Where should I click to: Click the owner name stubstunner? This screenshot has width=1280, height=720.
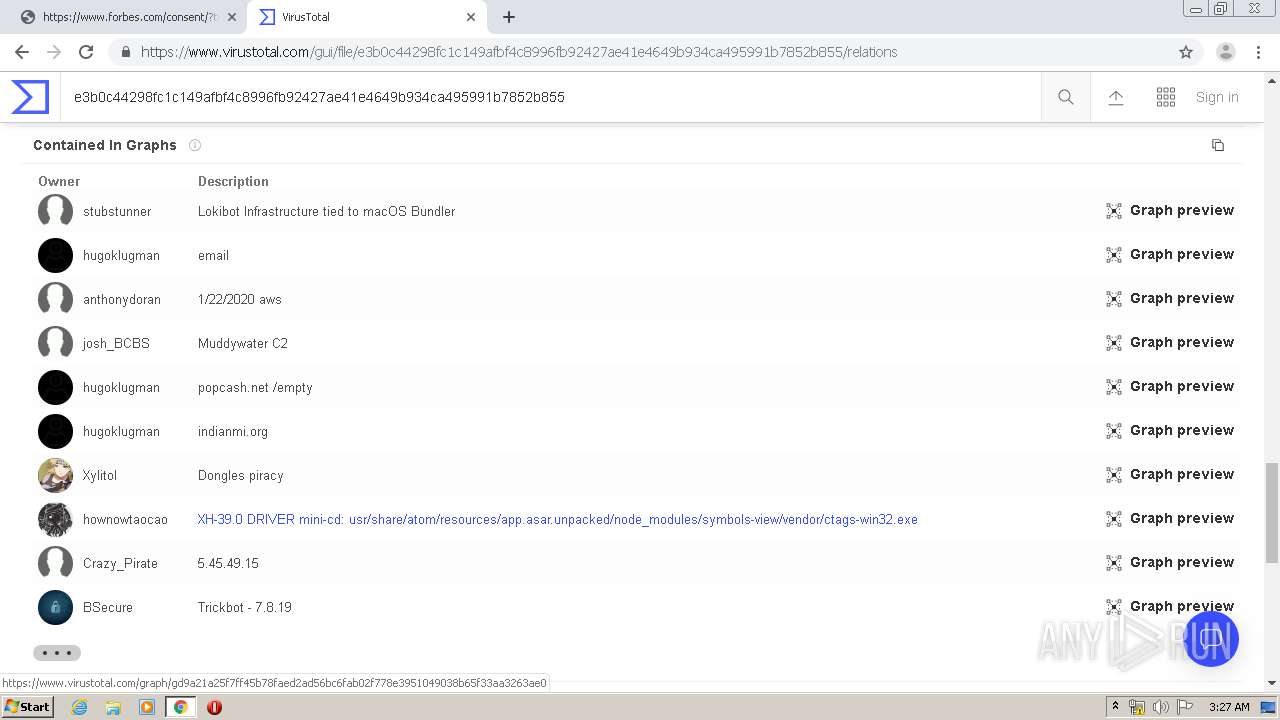coord(117,211)
